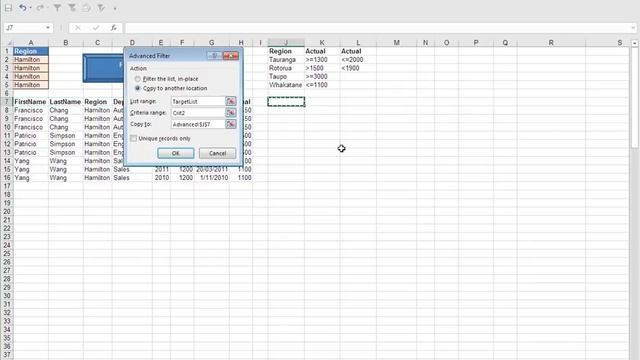Click the 'FirstName' header cell in row 7
The height and width of the screenshot is (360, 640).
pos(31,102)
